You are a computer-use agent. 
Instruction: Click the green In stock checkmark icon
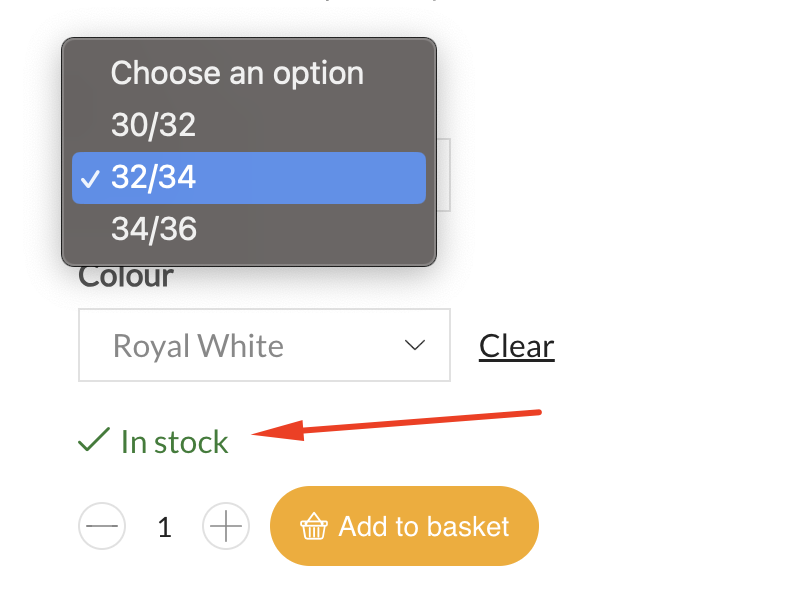coord(94,440)
